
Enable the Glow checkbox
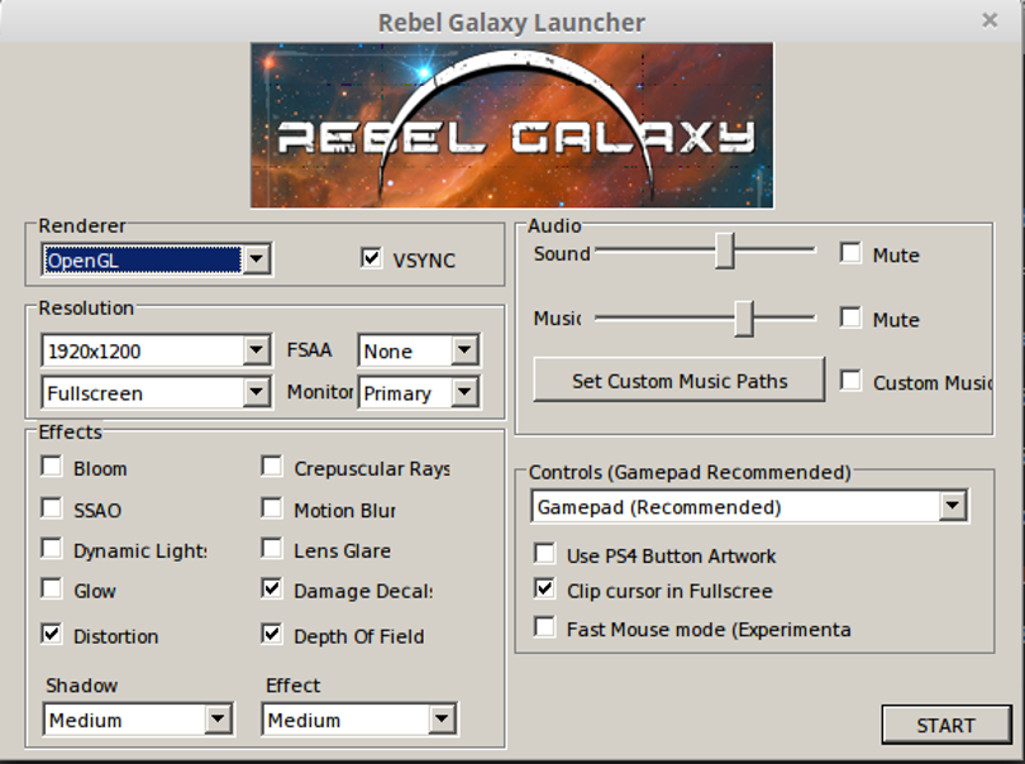(x=51, y=589)
